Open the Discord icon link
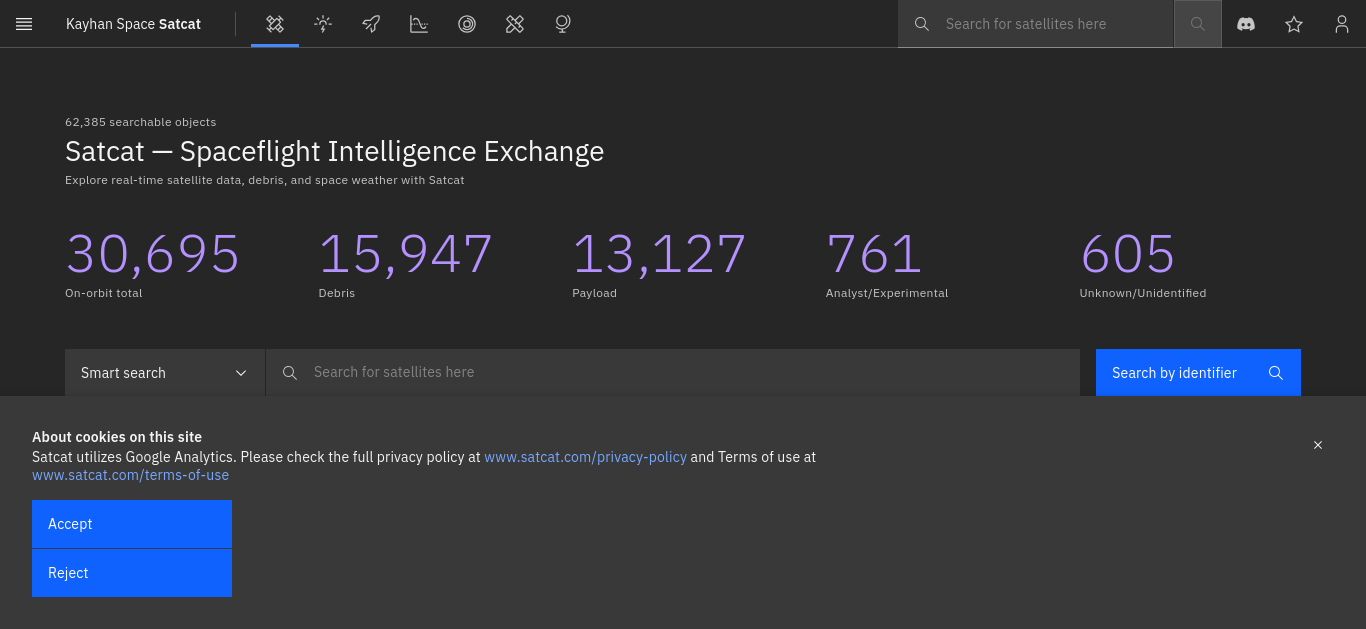The height and width of the screenshot is (629, 1366). coord(1246,24)
